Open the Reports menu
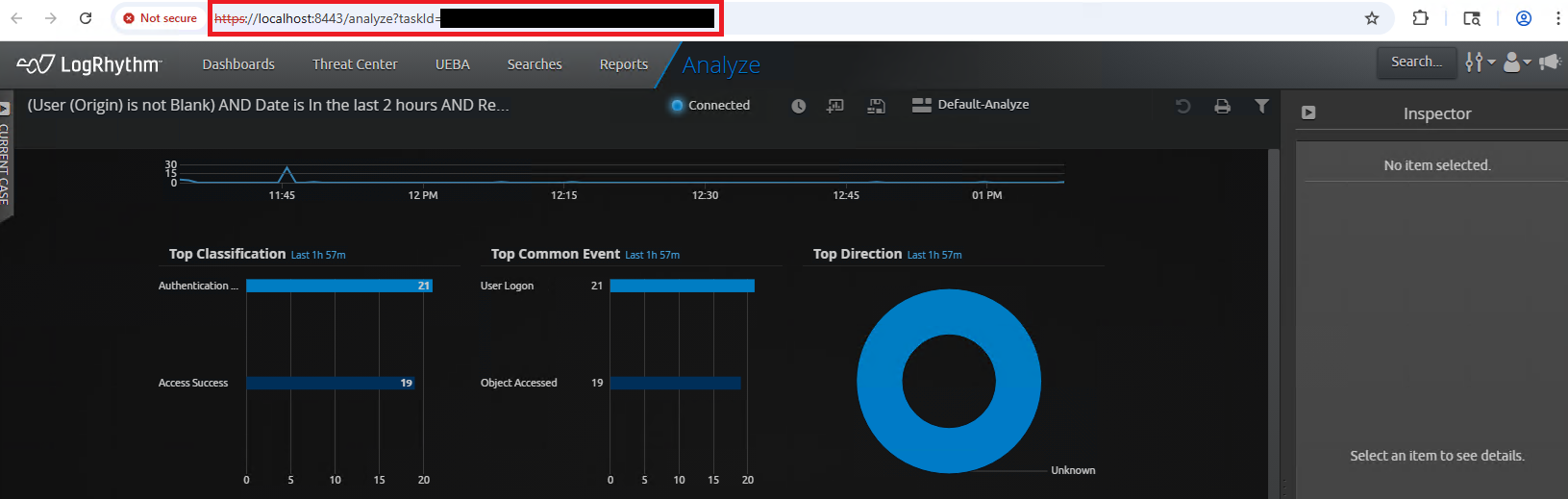Image resolution: width=1568 pixels, height=499 pixels. 624,64
